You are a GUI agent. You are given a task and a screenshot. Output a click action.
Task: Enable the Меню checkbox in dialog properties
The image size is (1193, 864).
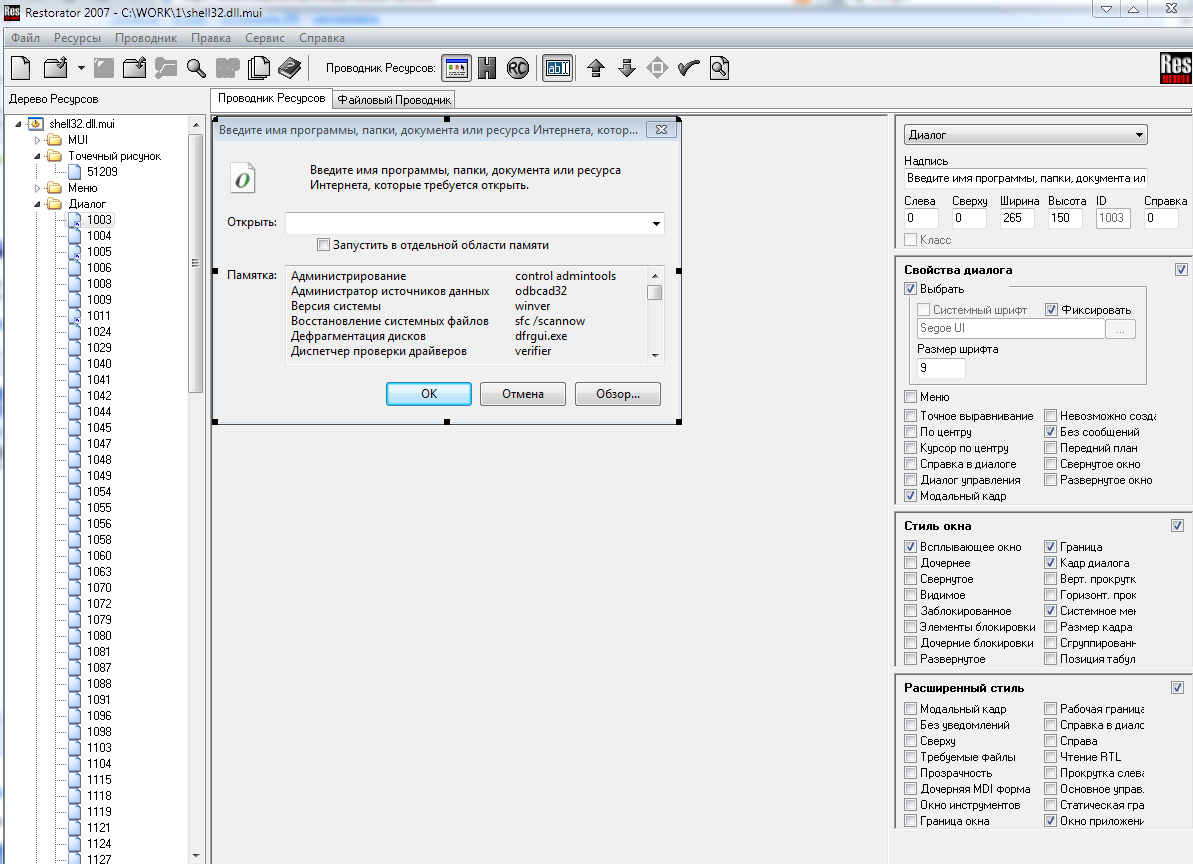pyautogui.click(x=910, y=397)
